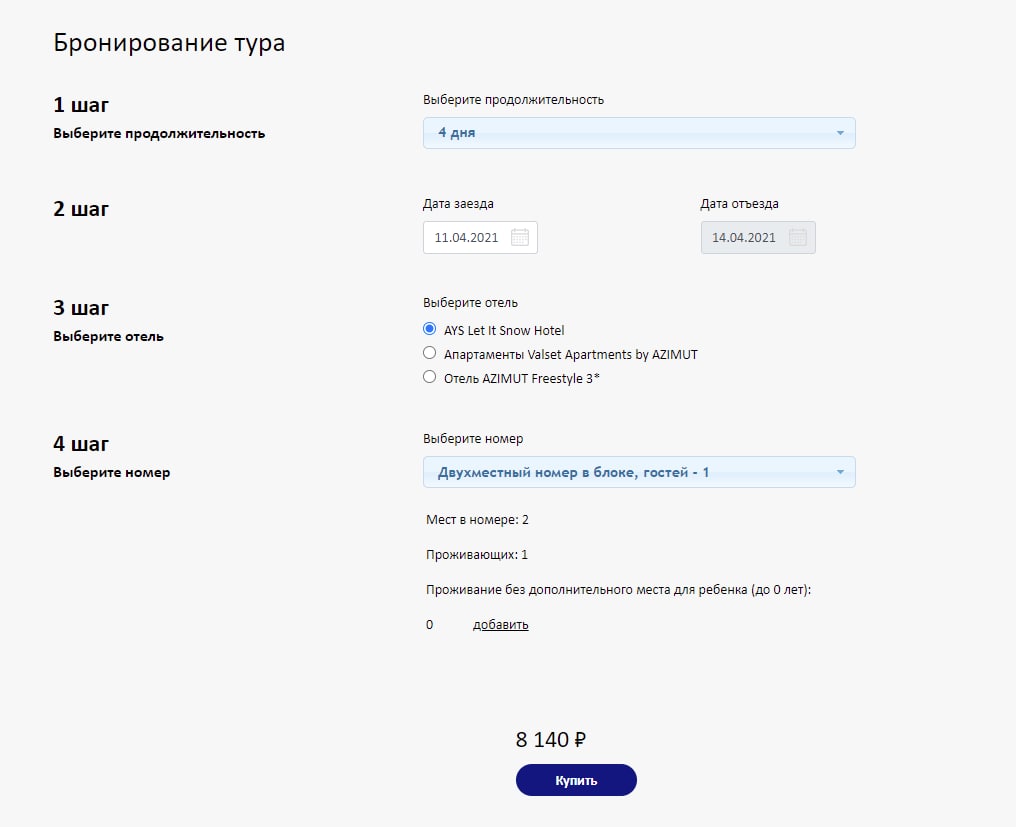Open the calendar icon for check-in date
Image resolution: width=1016 pixels, height=827 pixels.
pos(520,237)
